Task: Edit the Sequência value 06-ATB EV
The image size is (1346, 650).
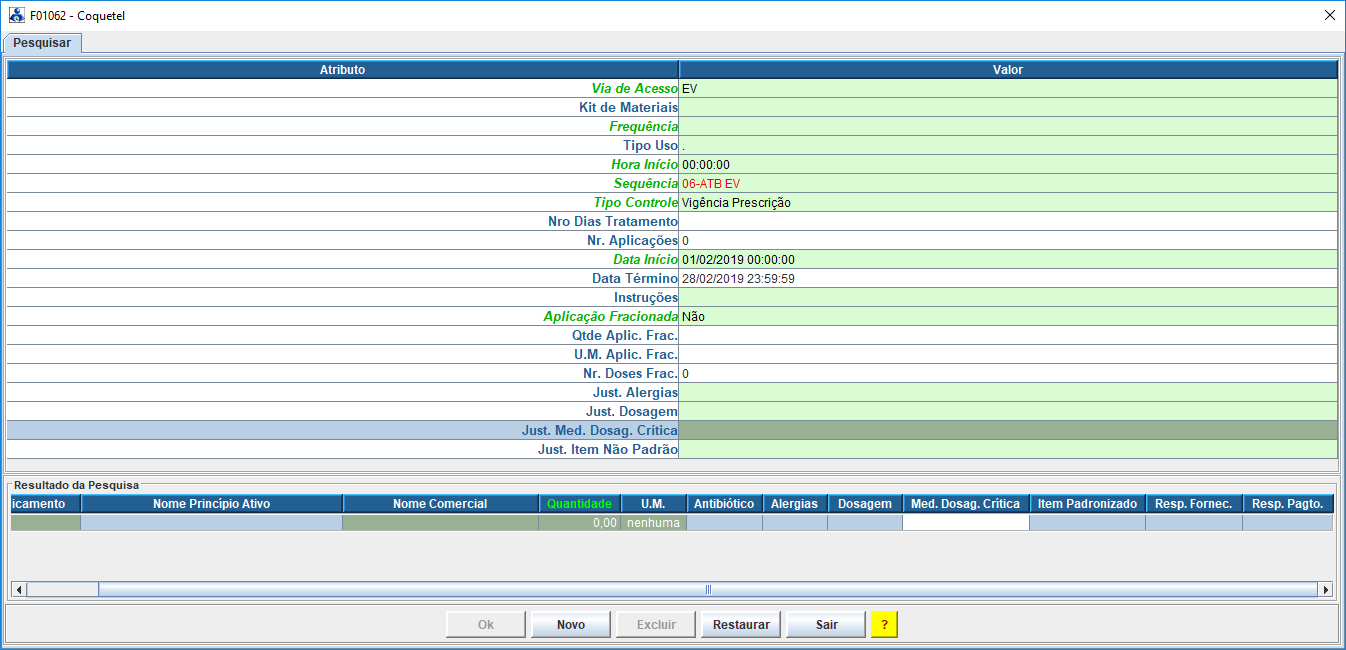Action: 1007,184
